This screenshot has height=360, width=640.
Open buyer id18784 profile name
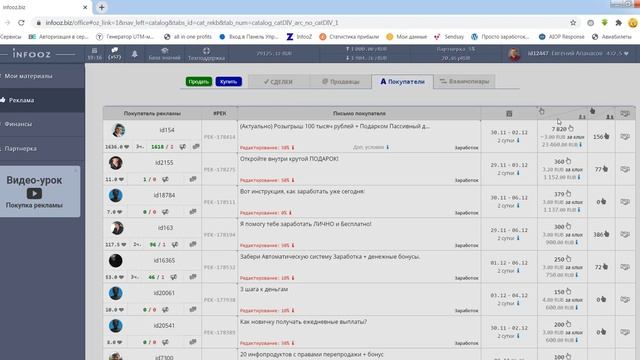pos(164,195)
